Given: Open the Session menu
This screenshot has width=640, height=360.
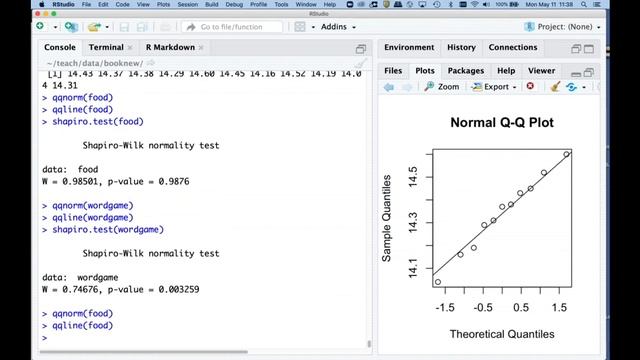Looking at the screenshot, I should 187,4.
